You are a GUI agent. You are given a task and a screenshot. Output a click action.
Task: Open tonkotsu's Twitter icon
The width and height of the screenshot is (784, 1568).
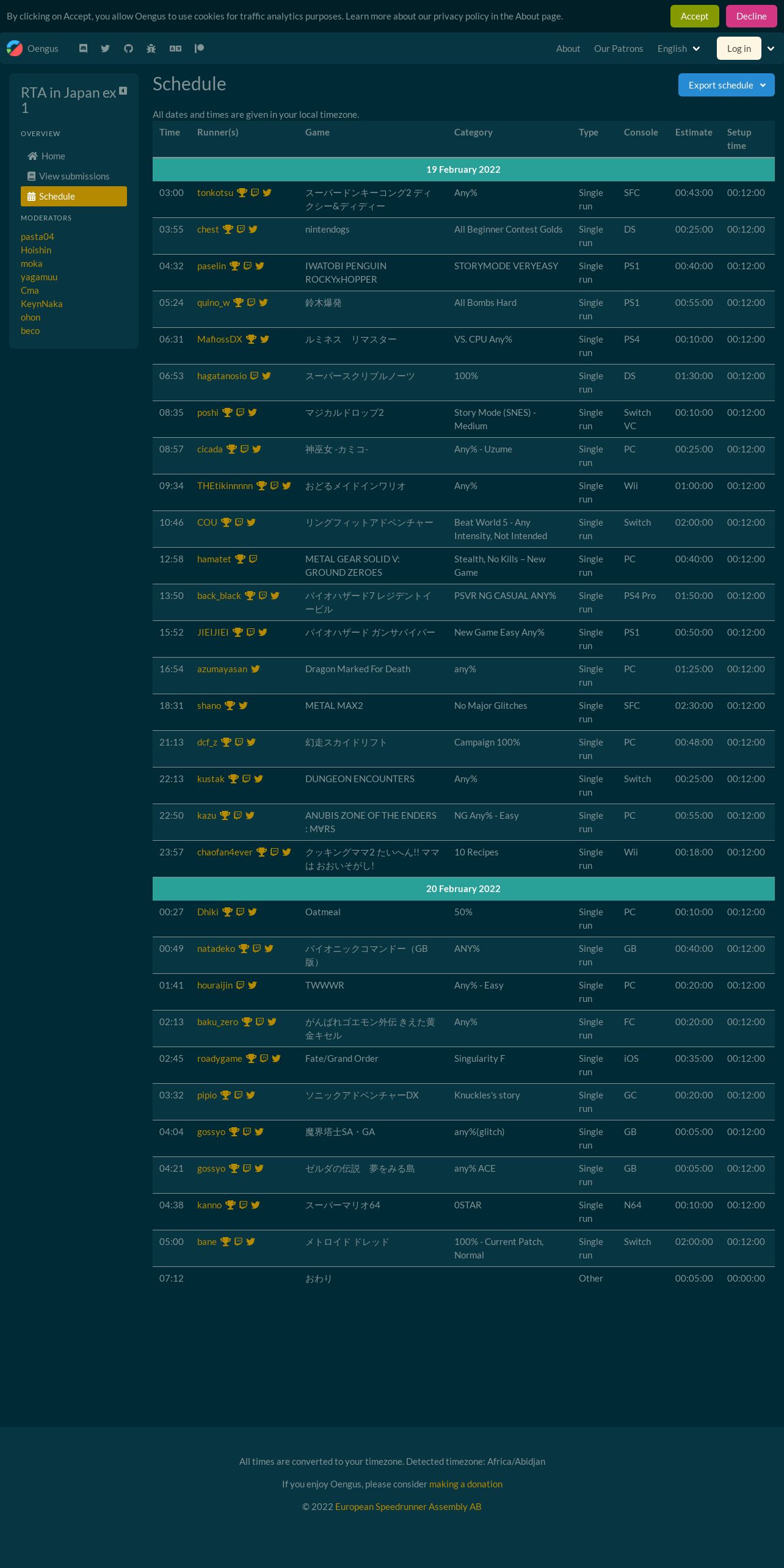267,193
